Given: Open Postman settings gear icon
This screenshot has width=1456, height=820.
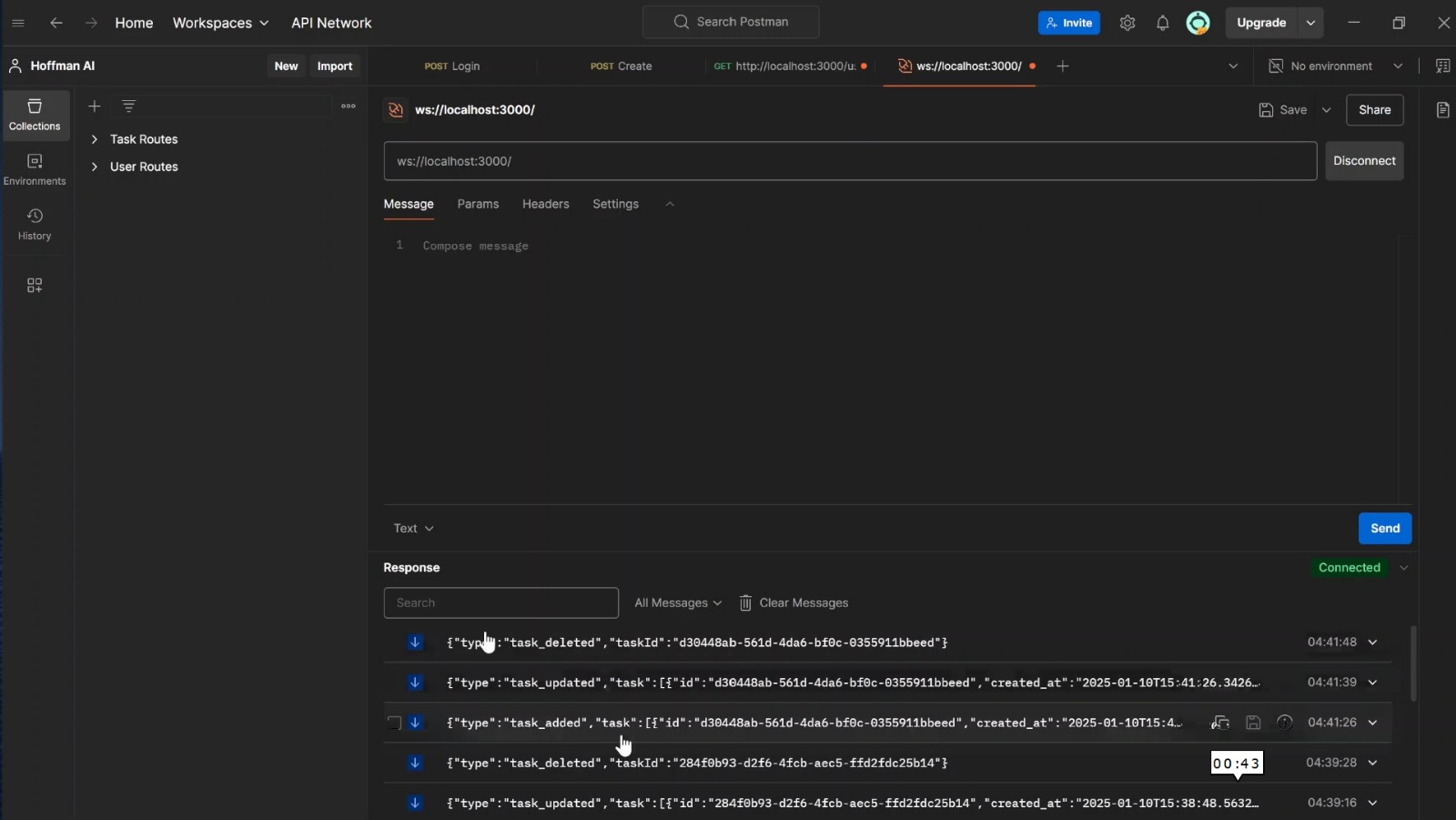Looking at the screenshot, I should pos(1127,23).
